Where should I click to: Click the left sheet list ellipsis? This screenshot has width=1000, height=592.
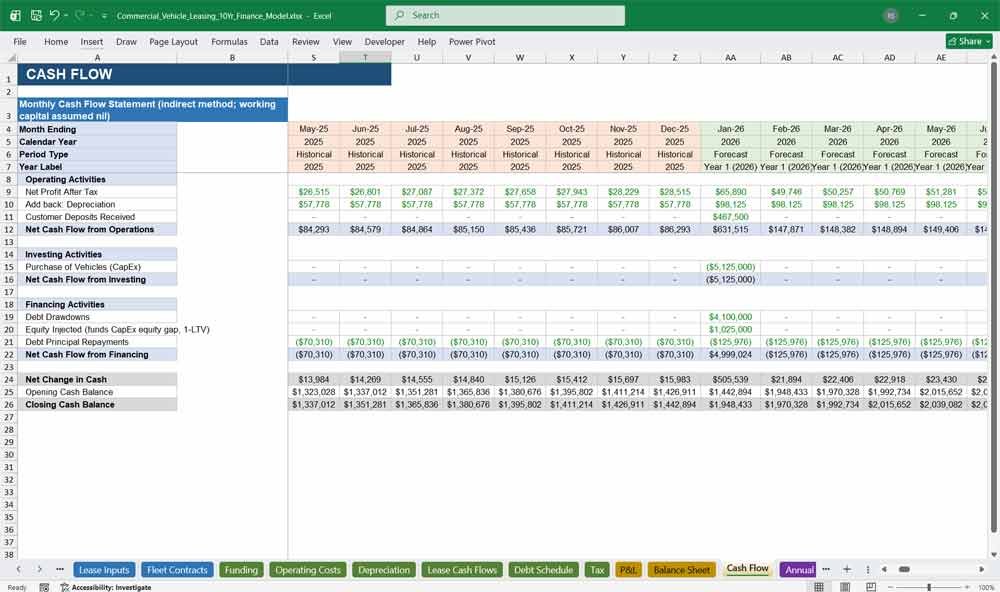(60, 569)
